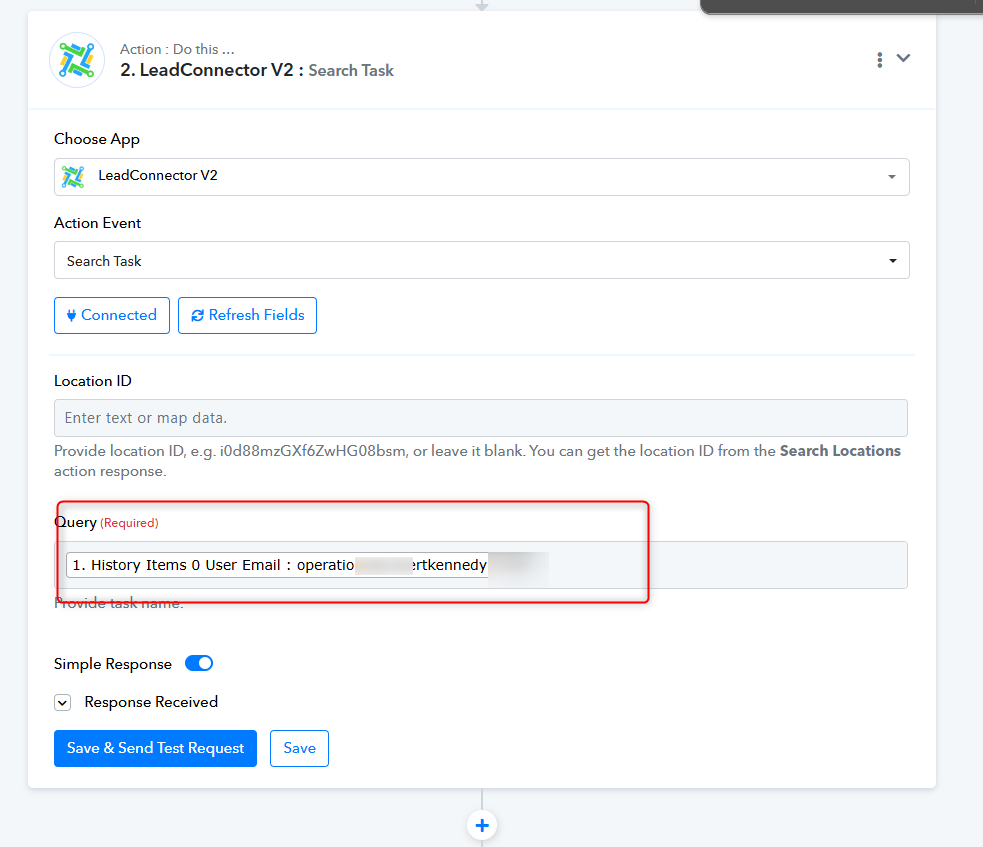Click the step title "2. LeadConnector V2 : Search Task"
Screen dimensions: 983x847
point(257,70)
